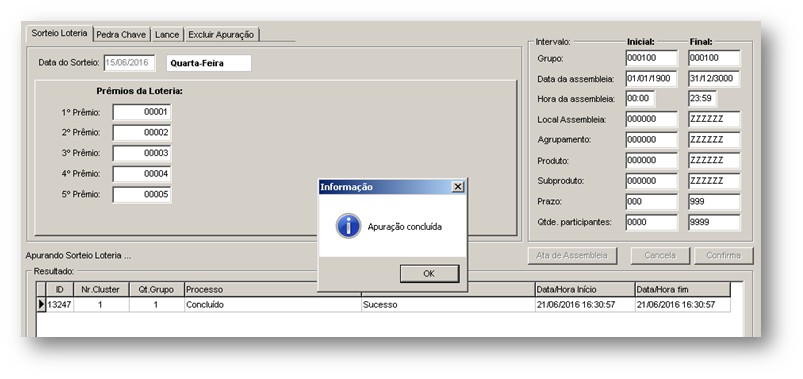Click the Cancela button
This screenshot has height=379, width=803.
(x=660, y=255)
